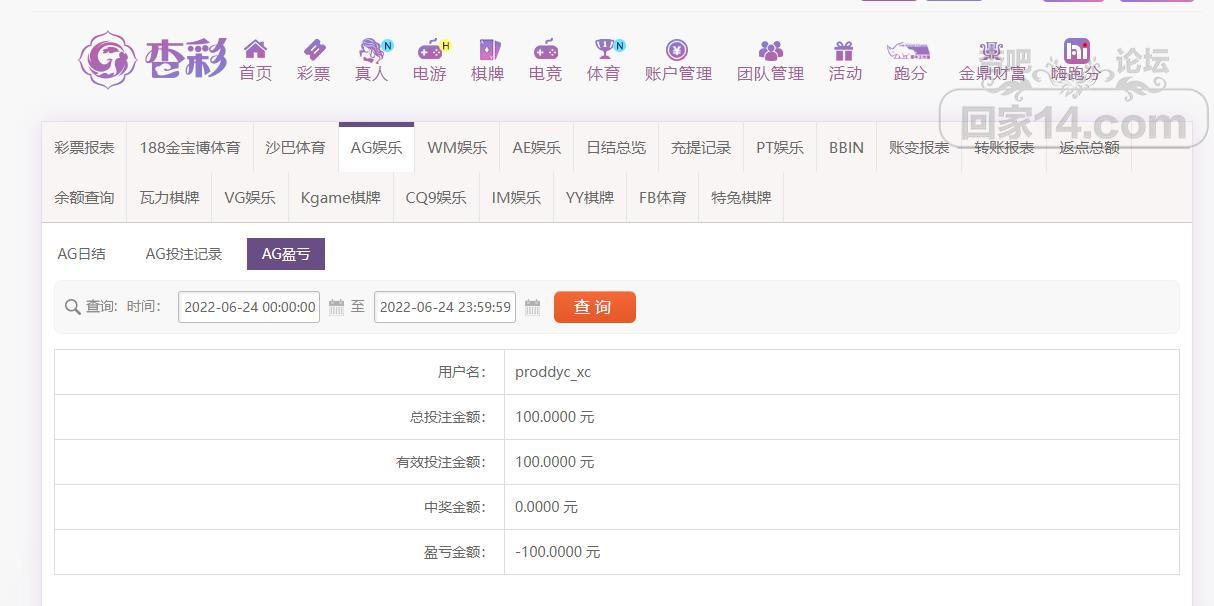The width and height of the screenshot is (1214, 606).
Task: Switch to the IM娱乐 tab
Action: 516,197
